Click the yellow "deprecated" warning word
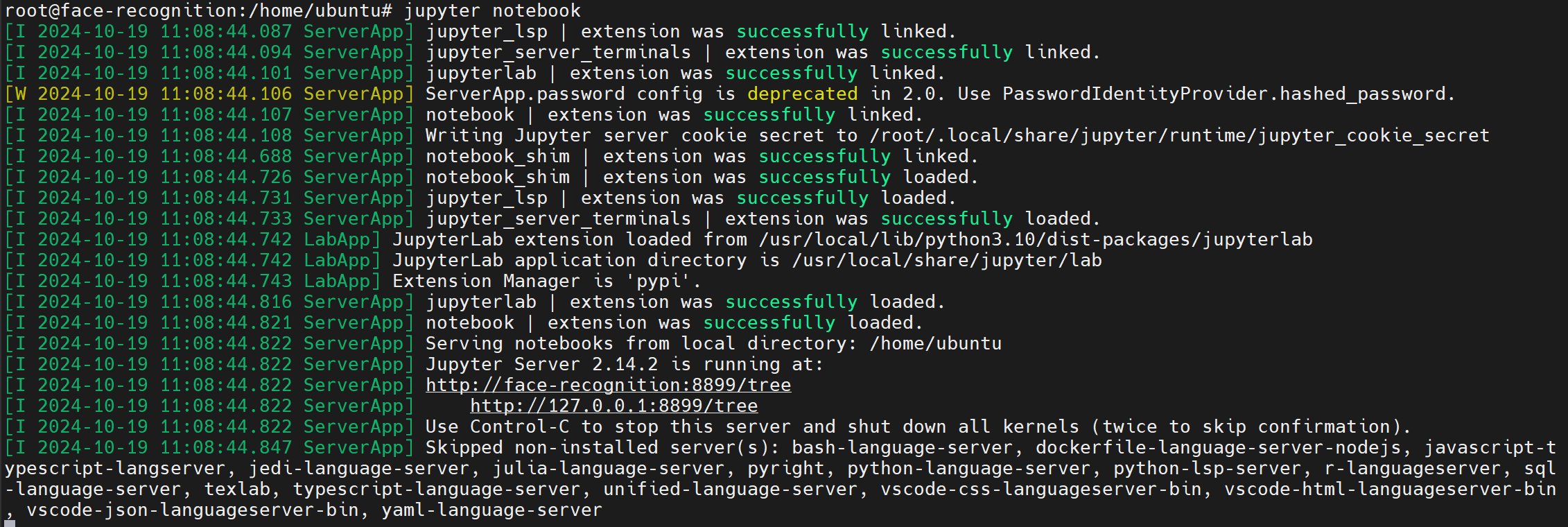 point(802,94)
